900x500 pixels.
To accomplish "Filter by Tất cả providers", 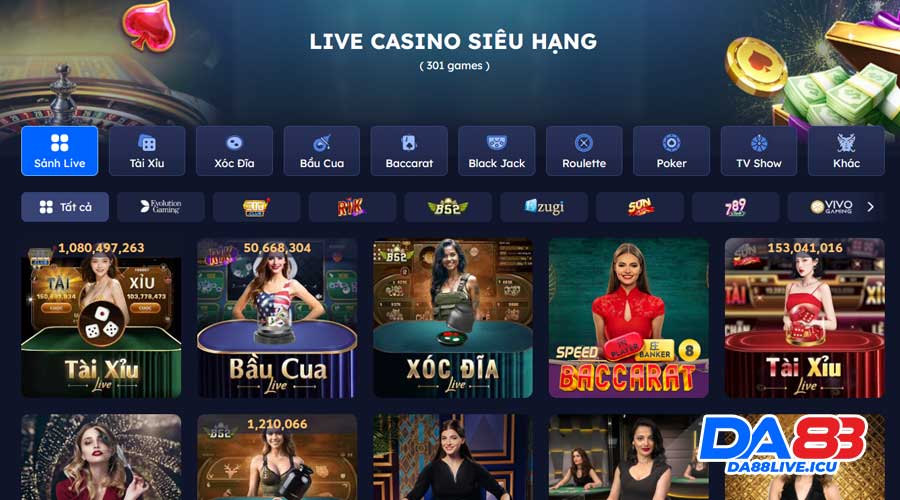I will tap(65, 207).
